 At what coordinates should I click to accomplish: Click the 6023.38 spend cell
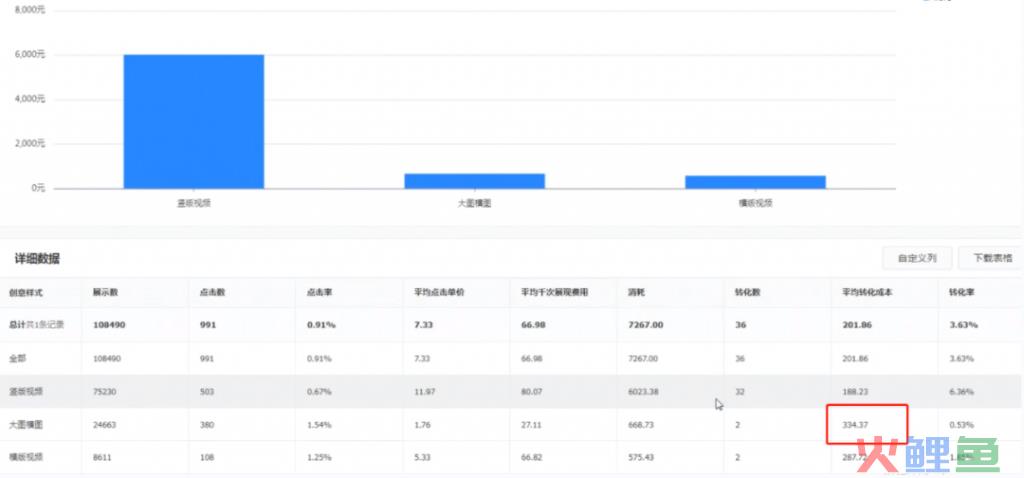643,392
